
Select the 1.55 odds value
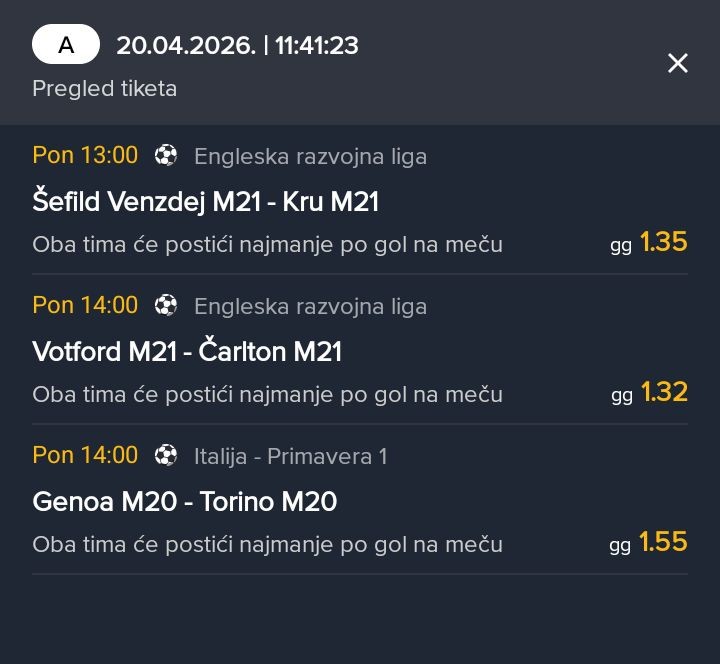click(x=664, y=542)
